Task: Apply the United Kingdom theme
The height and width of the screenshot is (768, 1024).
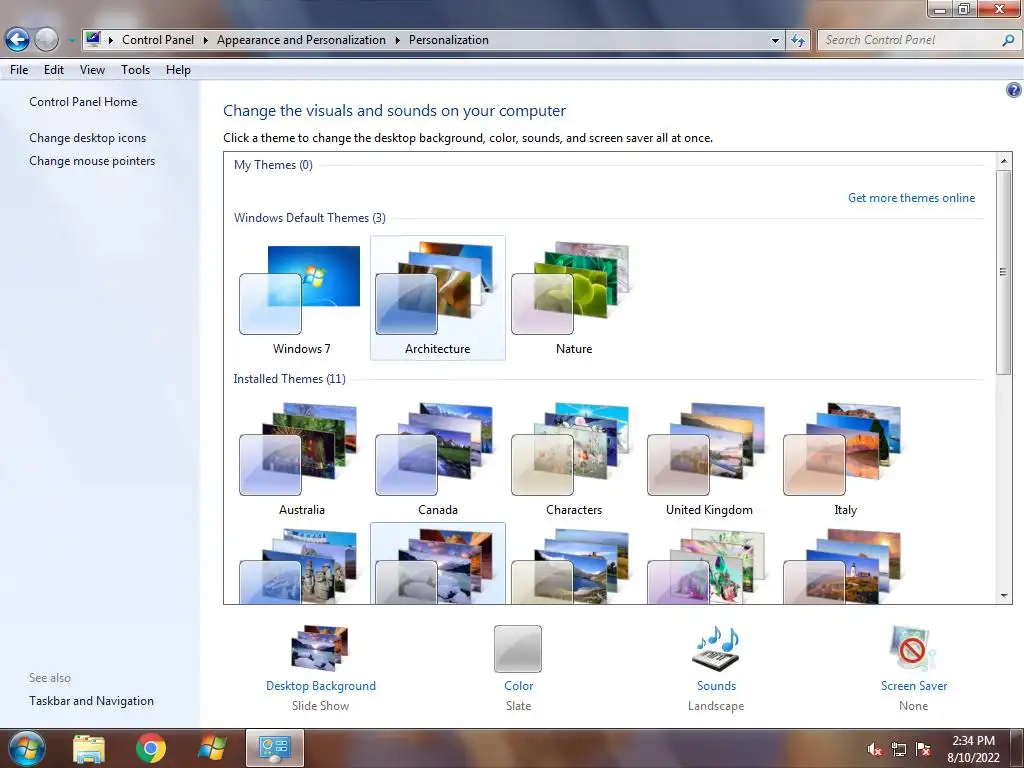Action: [709, 459]
